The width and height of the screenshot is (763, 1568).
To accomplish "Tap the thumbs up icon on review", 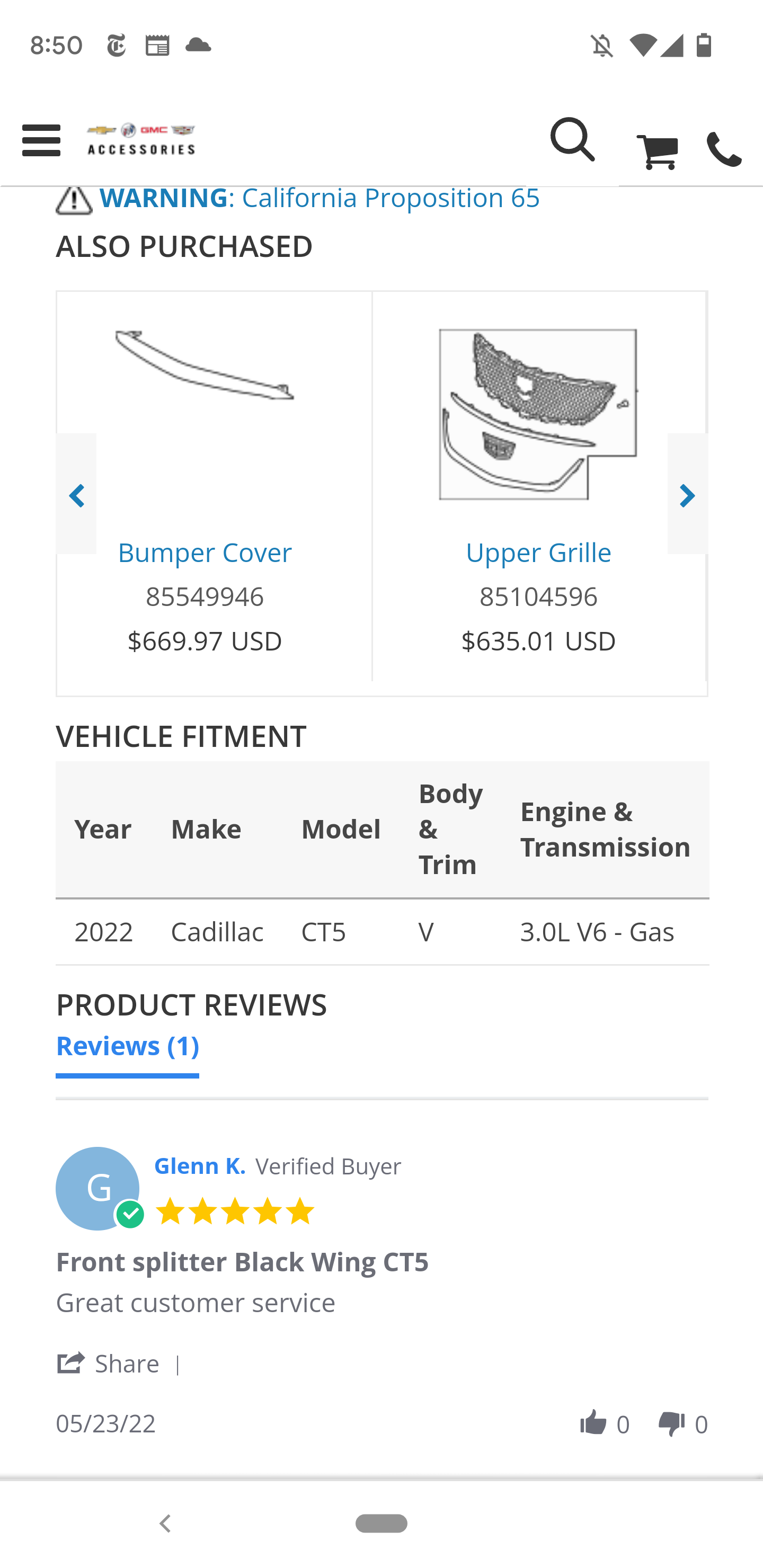I will coord(594,1423).
